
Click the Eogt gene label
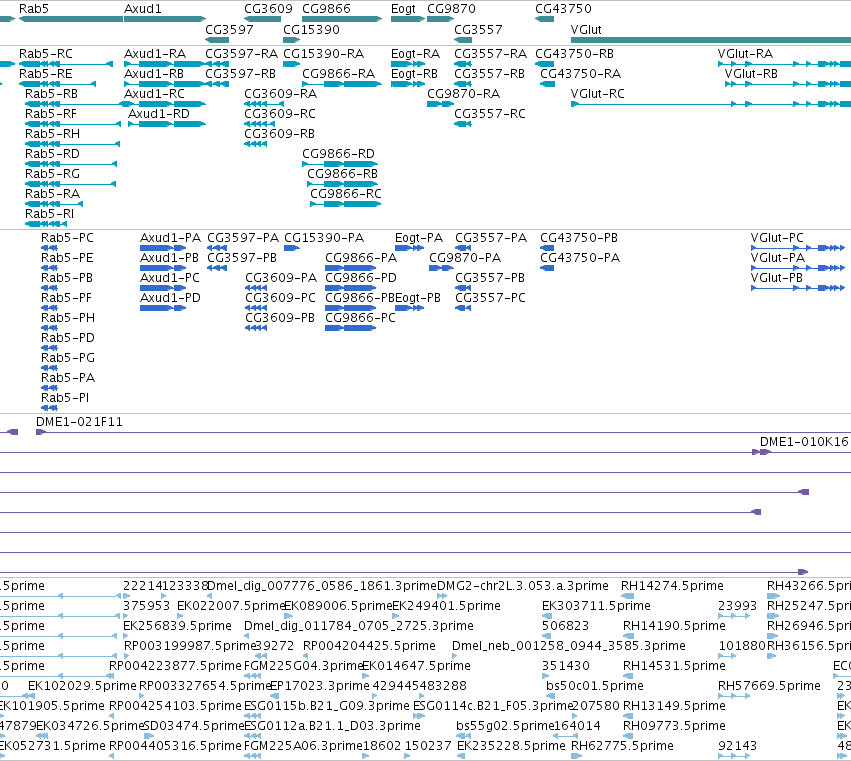403,9
